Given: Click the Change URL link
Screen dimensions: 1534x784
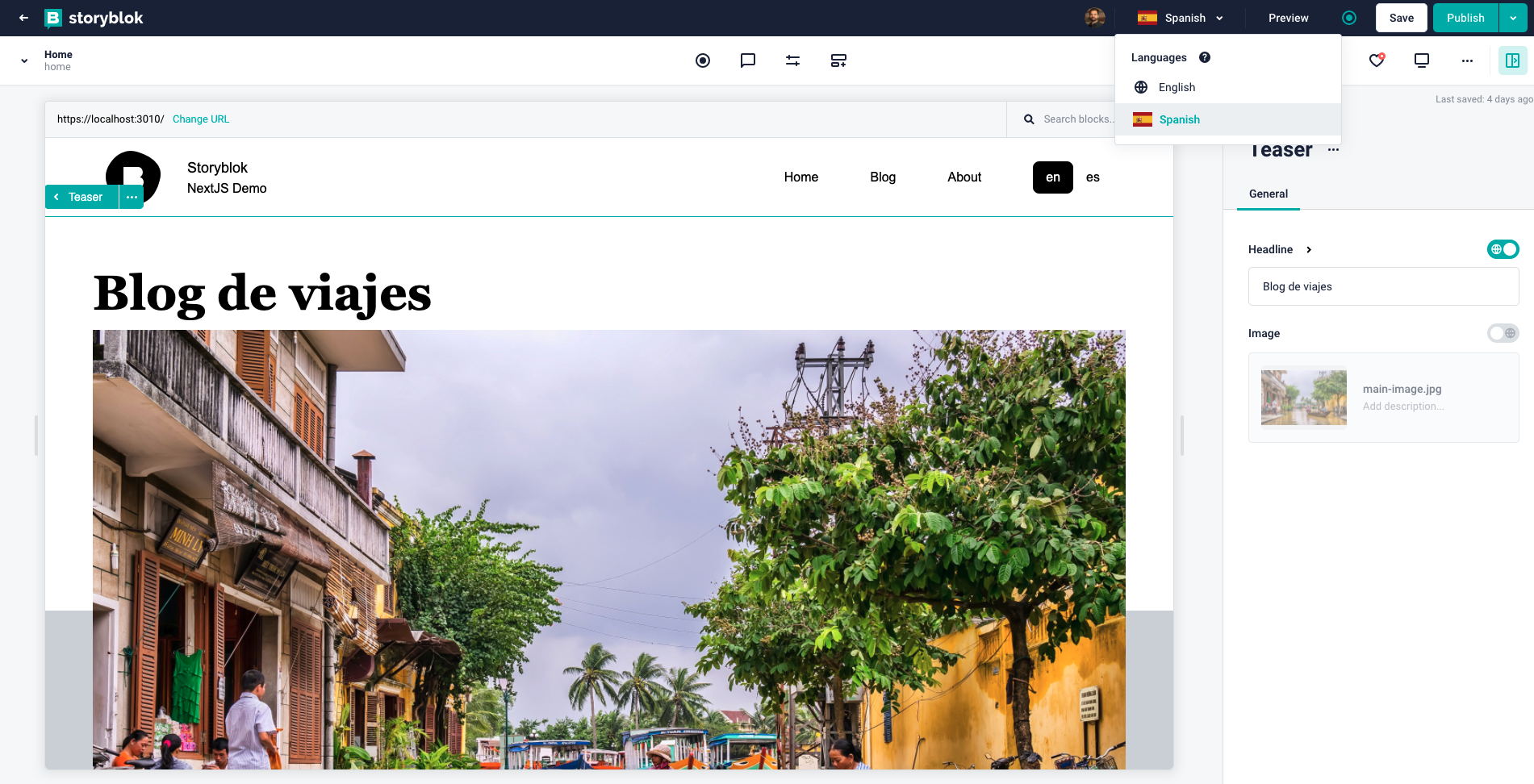Looking at the screenshot, I should [x=201, y=119].
